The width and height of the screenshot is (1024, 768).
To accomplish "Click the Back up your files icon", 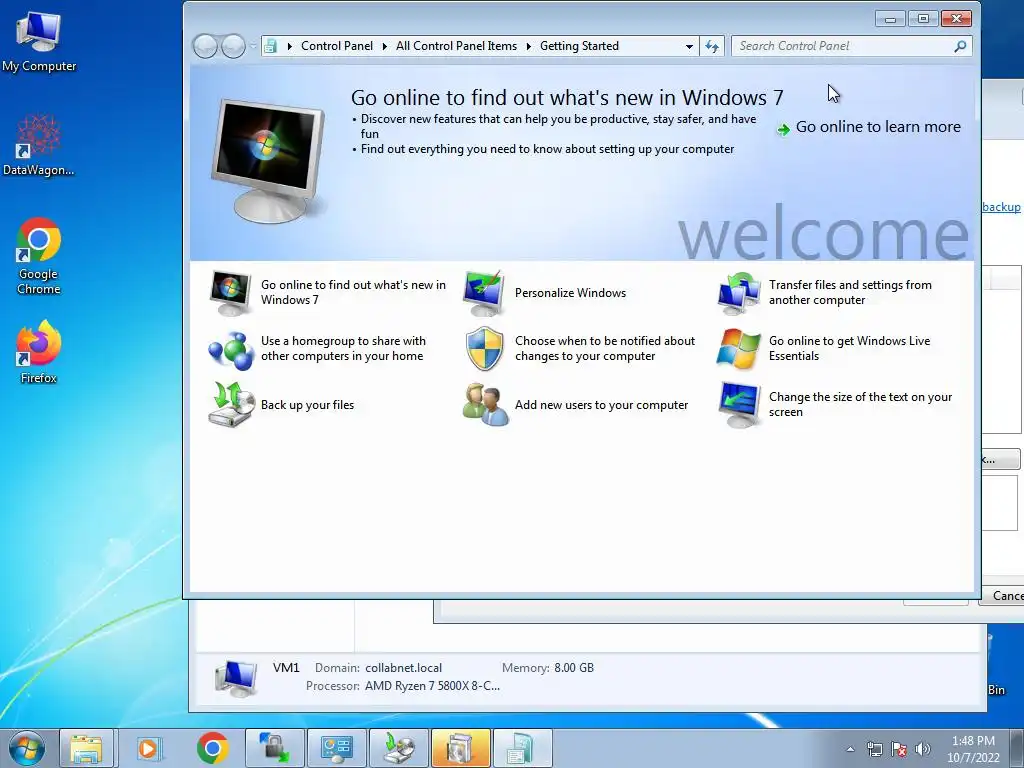I will click(x=231, y=405).
